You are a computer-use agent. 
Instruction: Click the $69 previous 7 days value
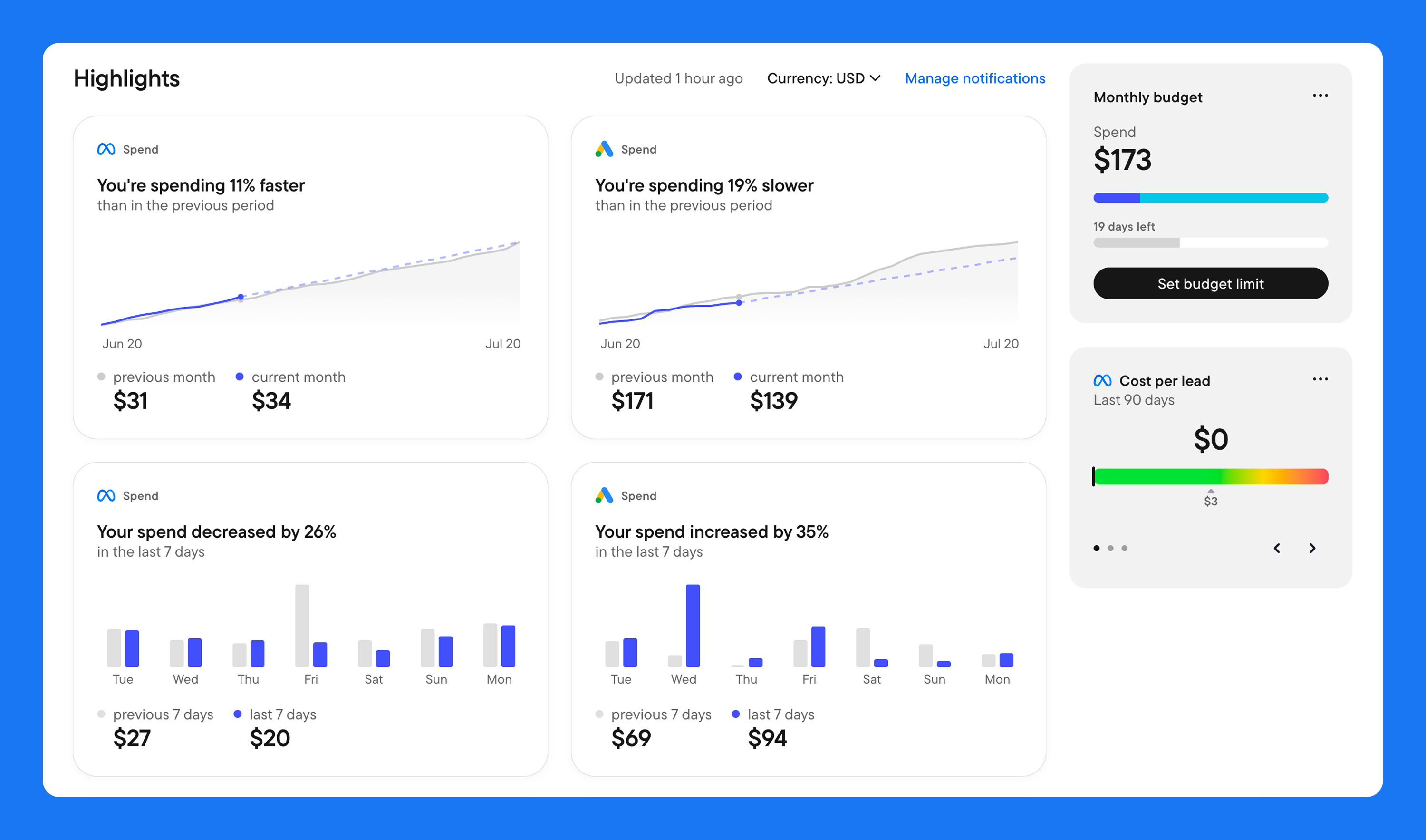[x=631, y=738]
